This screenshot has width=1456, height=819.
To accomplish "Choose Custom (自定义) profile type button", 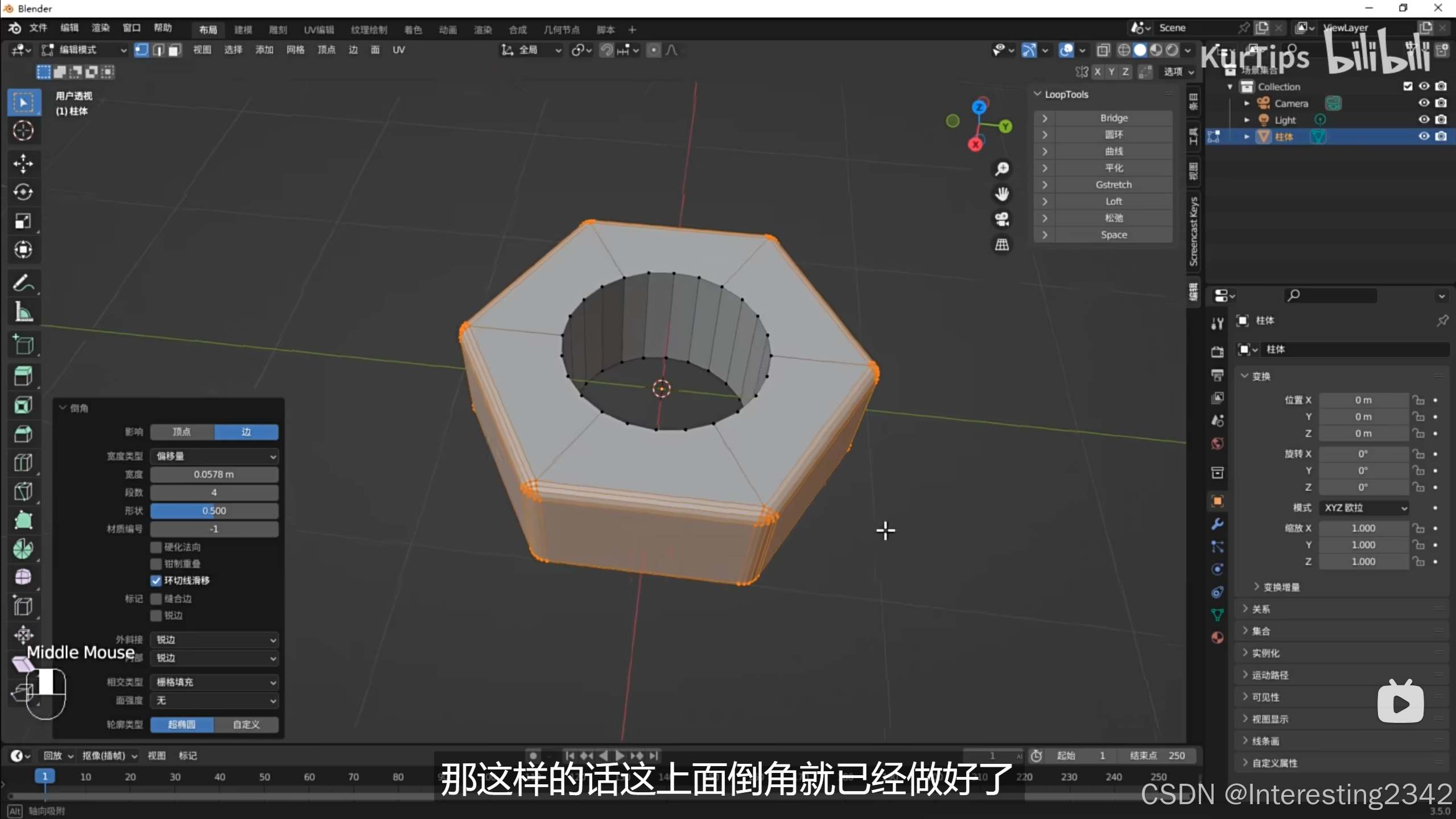I will click(246, 725).
